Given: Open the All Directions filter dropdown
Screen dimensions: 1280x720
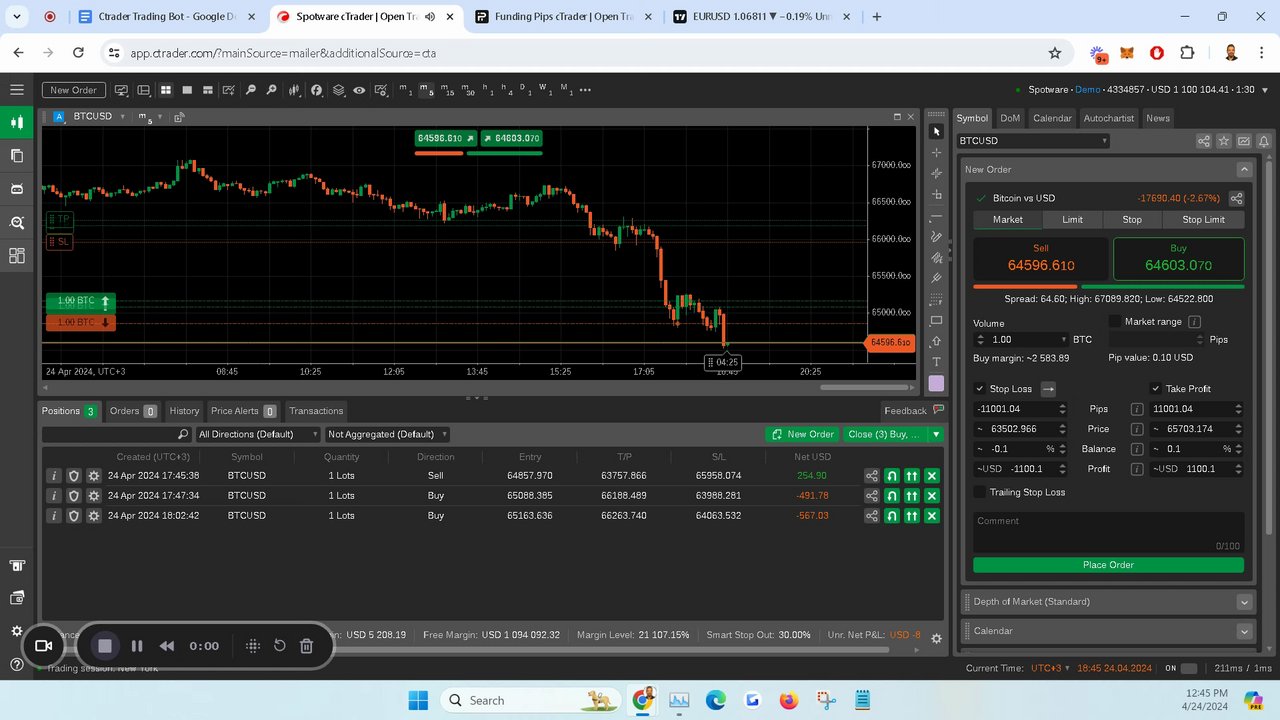Looking at the screenshot, I should click(x=258, y=434).
